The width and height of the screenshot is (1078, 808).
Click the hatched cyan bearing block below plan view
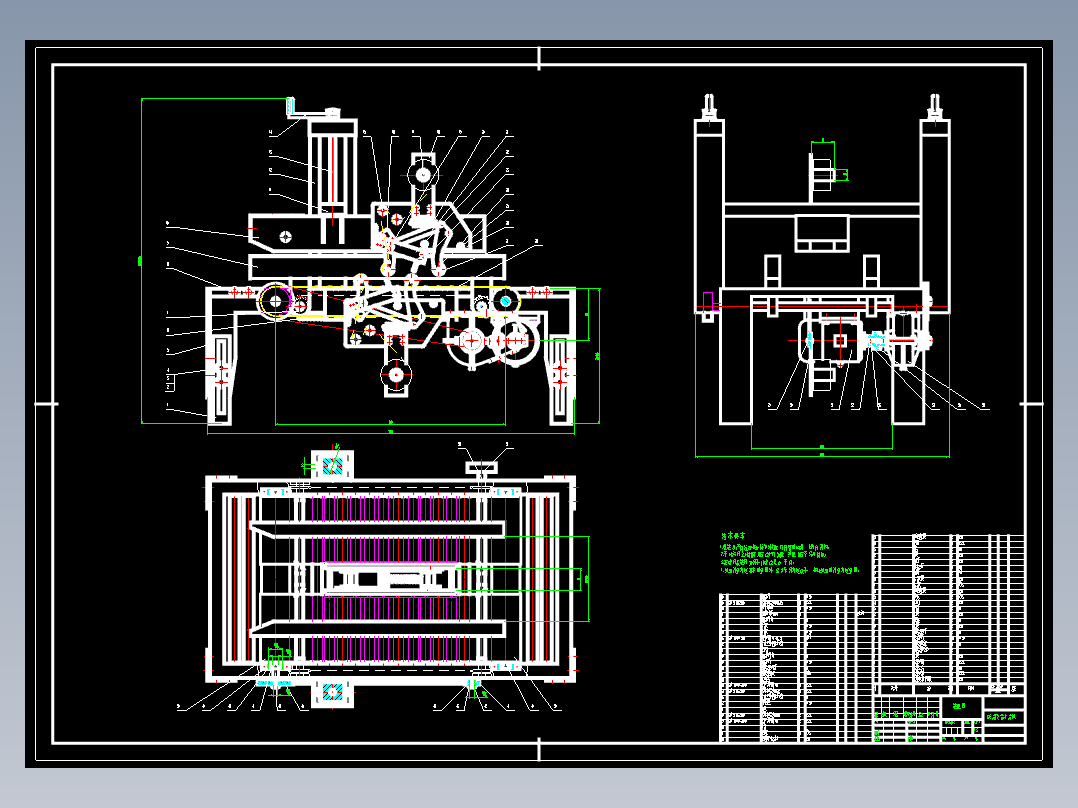point(333,692)
